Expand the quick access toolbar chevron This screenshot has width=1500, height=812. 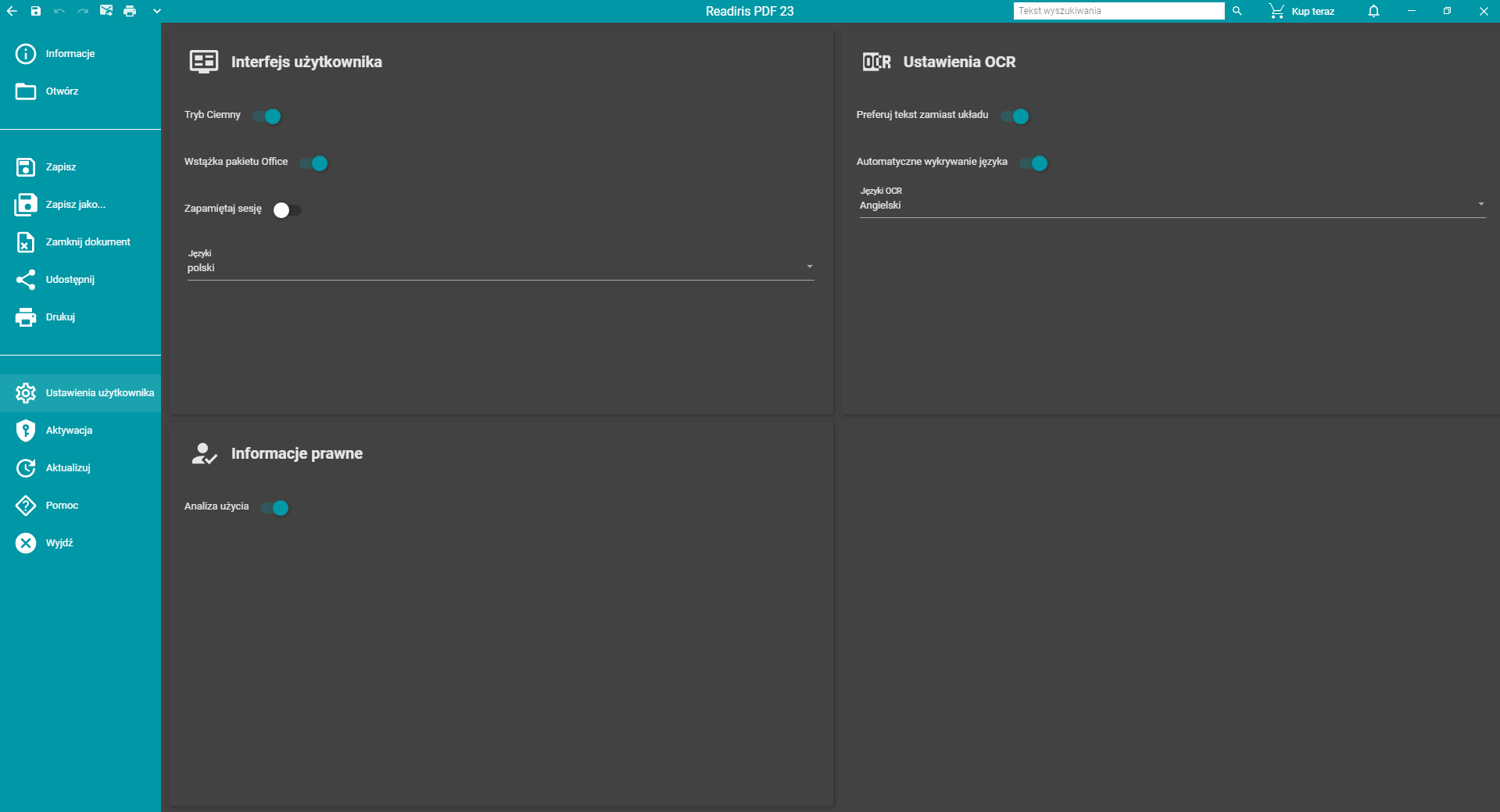point(157,11)
